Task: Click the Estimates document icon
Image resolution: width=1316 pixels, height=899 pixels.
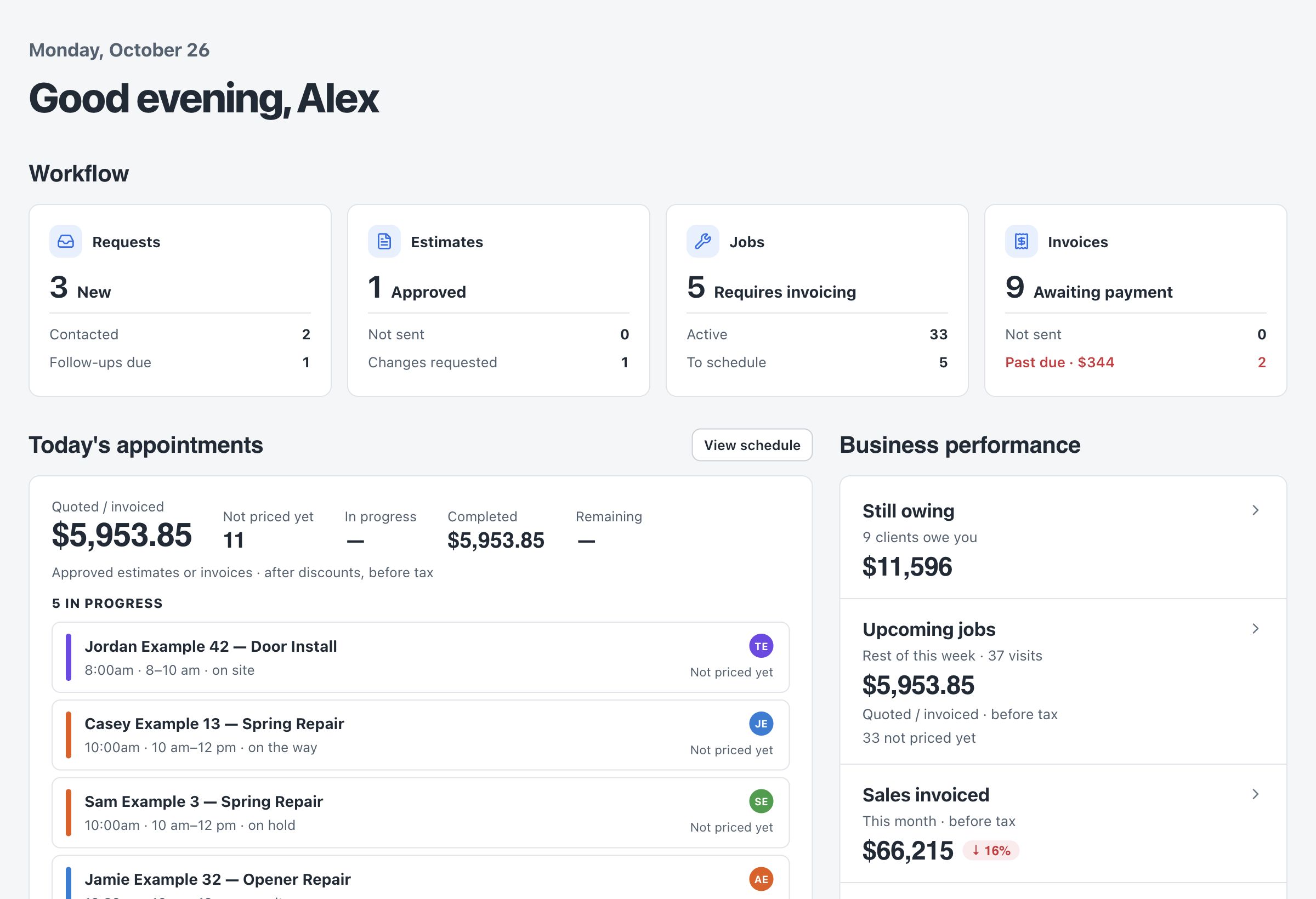Action: click(384, 242)
